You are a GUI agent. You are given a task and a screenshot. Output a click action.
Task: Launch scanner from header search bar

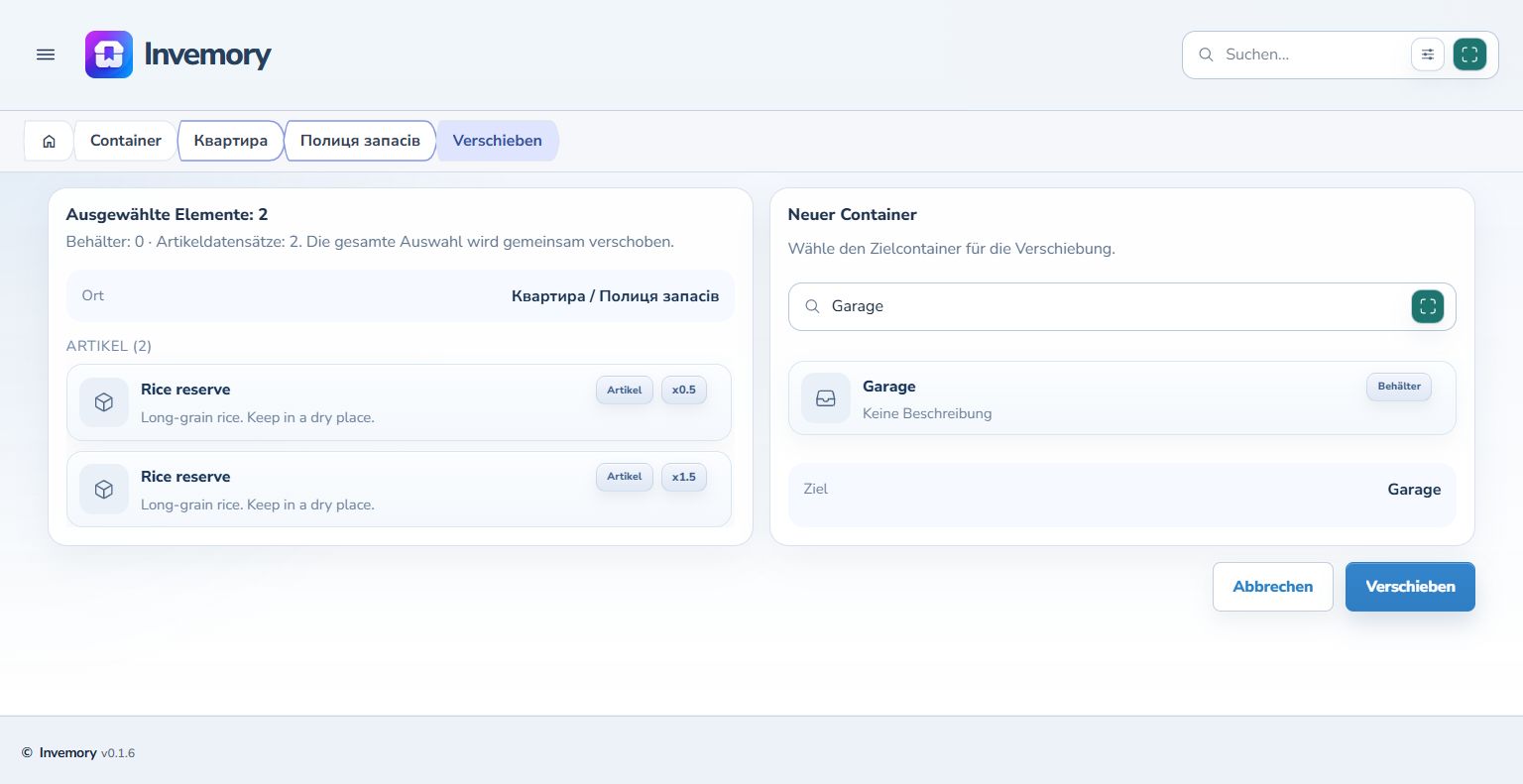[1469, 55]
